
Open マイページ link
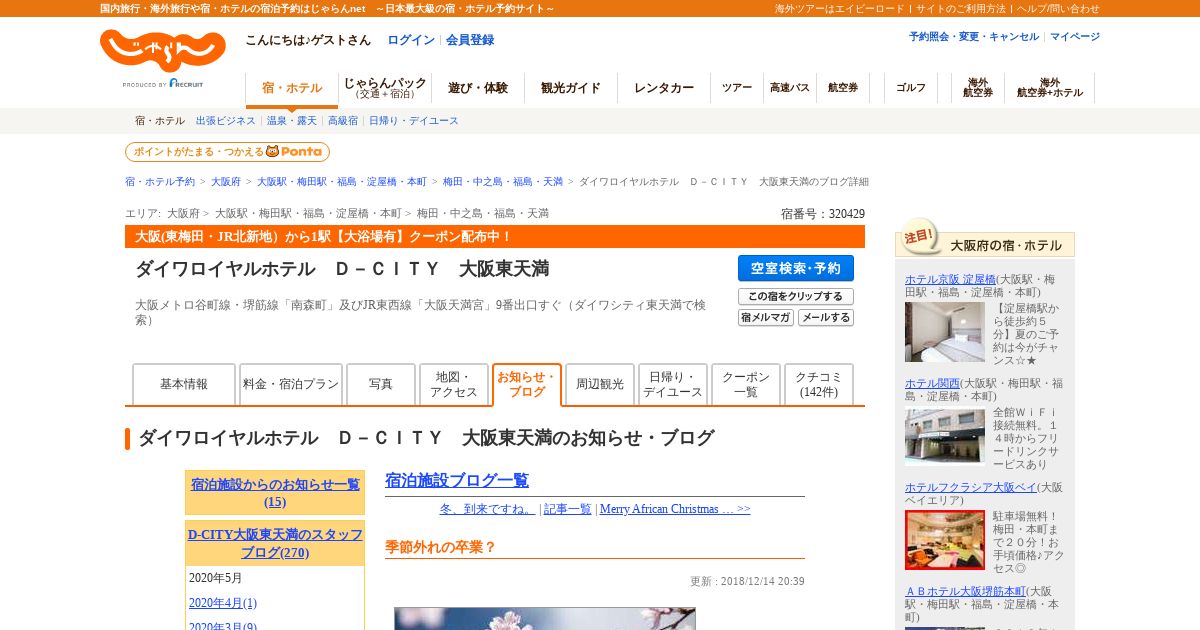click(1075, 36)
